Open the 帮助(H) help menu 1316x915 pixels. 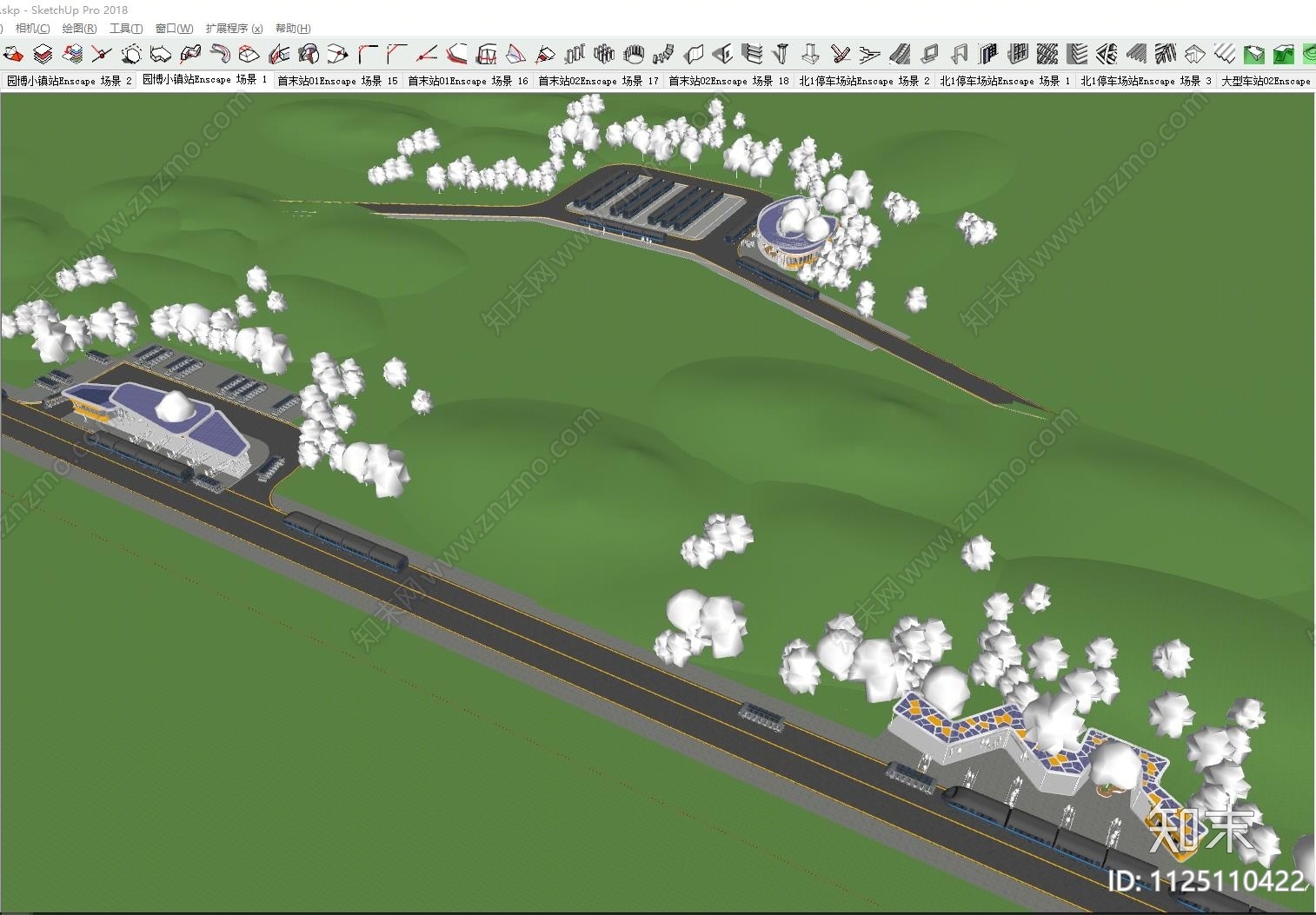[293, 29]
